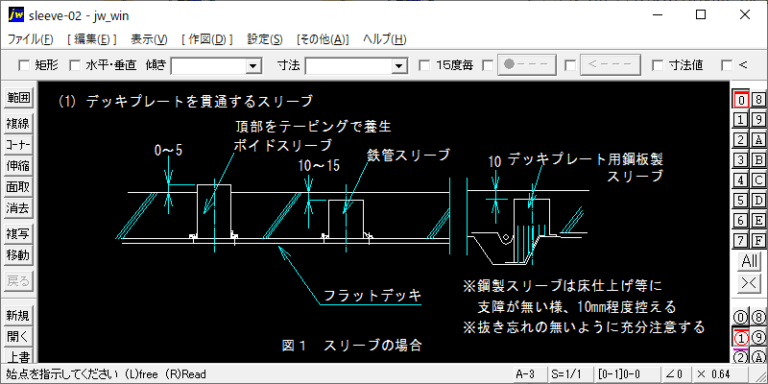The width and height of the screenshot is (768, 384).
Task: Tick the checkbox before the <--- button
Action: click(x=570, y=65)
